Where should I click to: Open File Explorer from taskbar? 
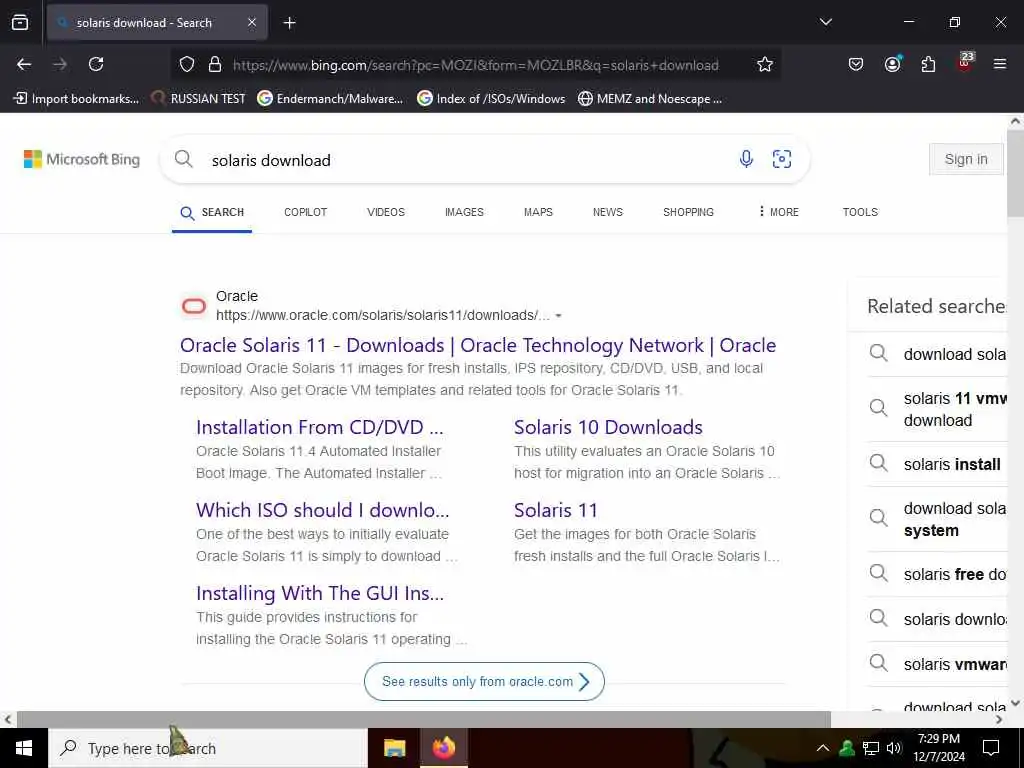tap(394, 748)
